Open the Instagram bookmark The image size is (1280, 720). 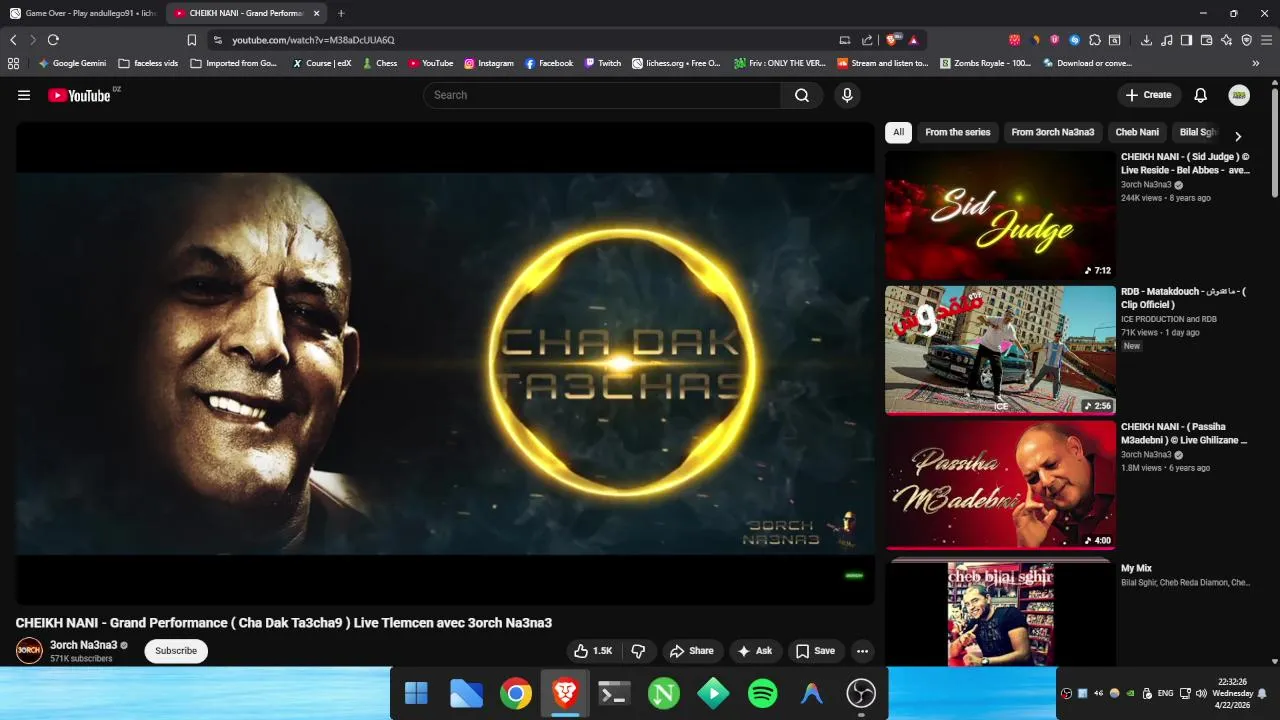point(489,63)
